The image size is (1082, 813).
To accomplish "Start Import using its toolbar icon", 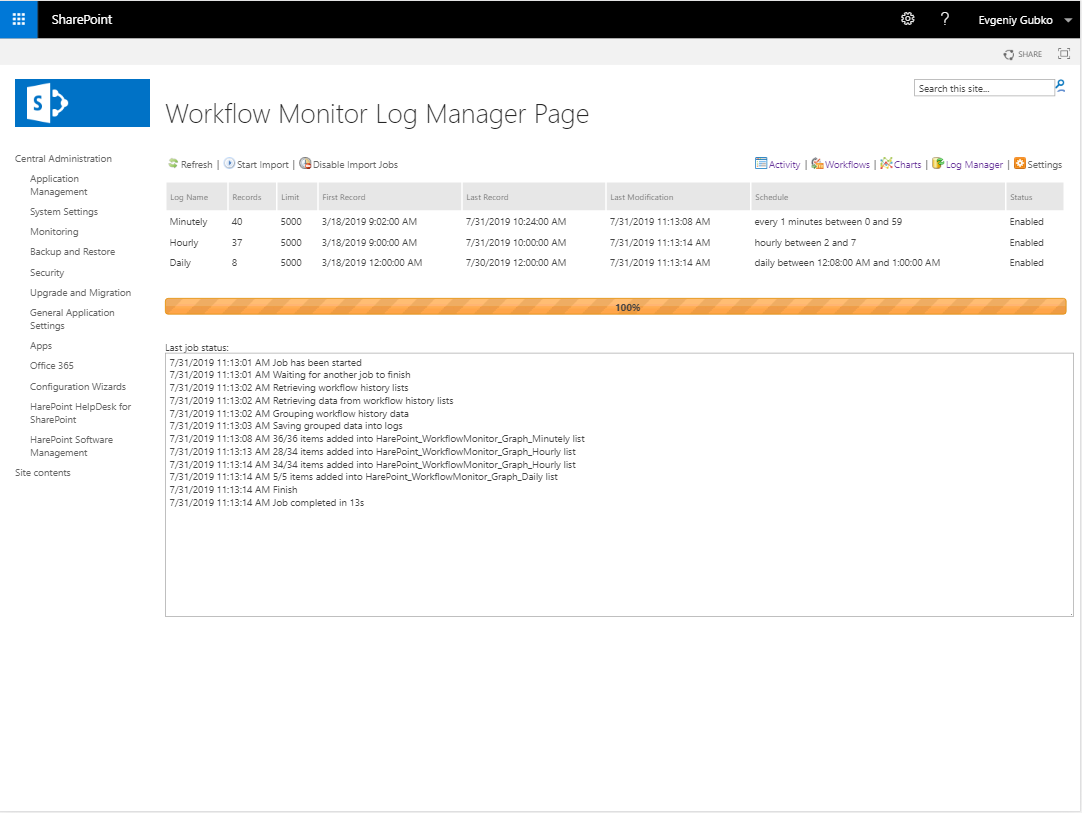I will [x=229, y=164].
